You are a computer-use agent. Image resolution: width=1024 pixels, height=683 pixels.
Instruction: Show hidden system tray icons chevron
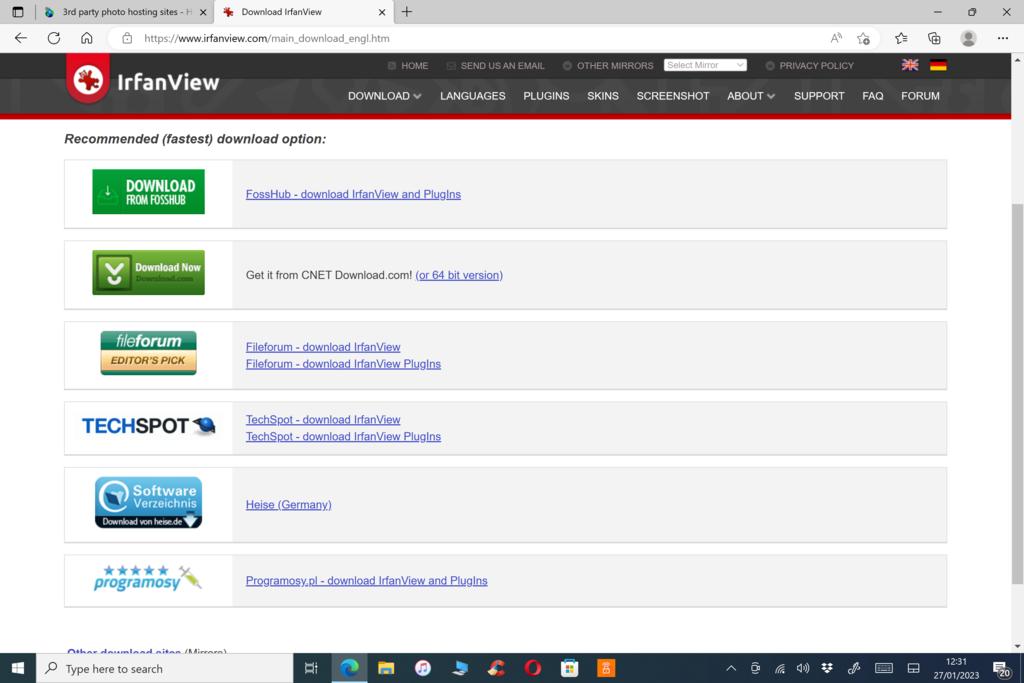(x=731, y=668)
